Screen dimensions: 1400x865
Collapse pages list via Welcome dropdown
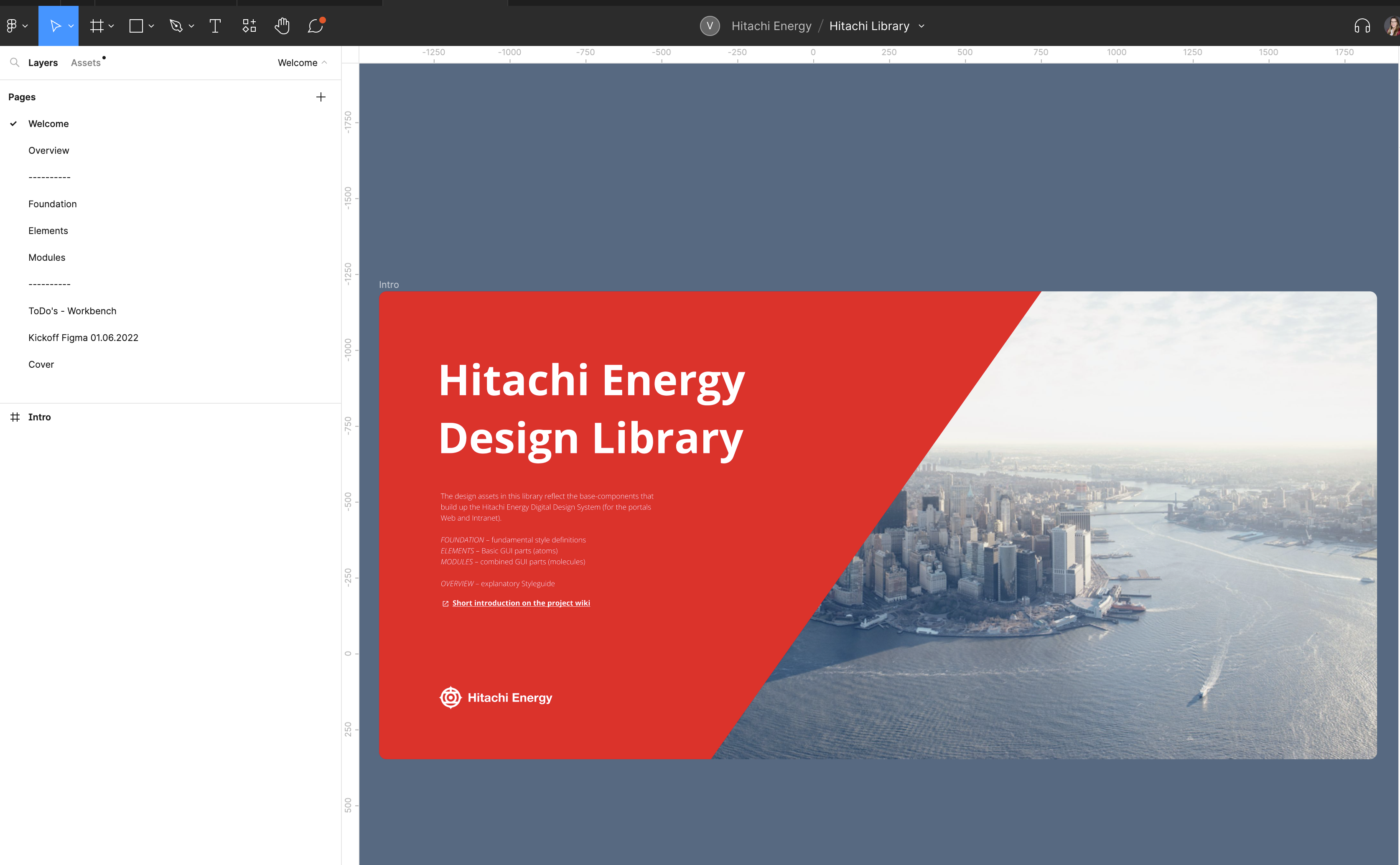tap(302, 63)
